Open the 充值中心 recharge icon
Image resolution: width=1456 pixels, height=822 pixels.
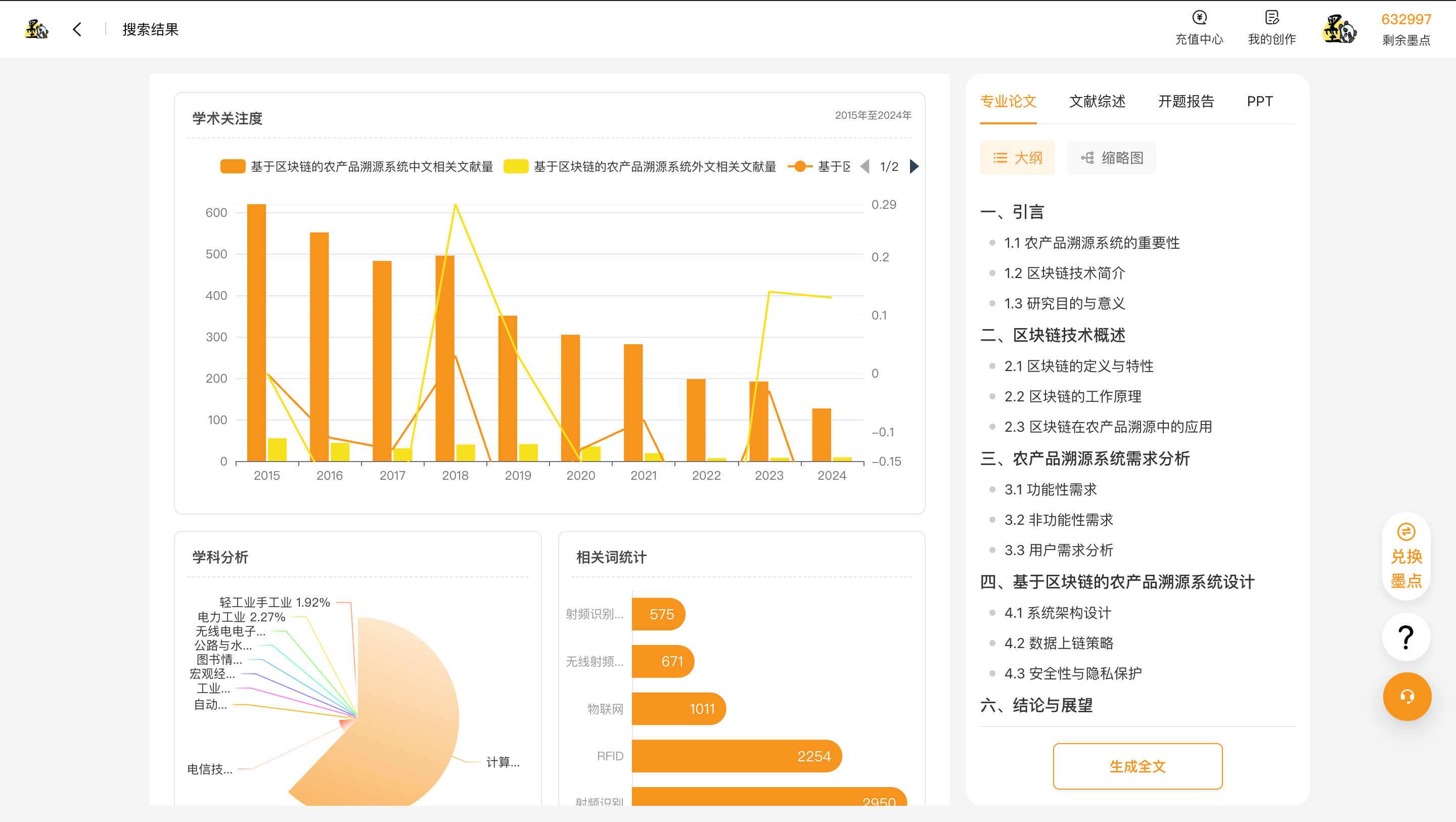pos(1199,18)
